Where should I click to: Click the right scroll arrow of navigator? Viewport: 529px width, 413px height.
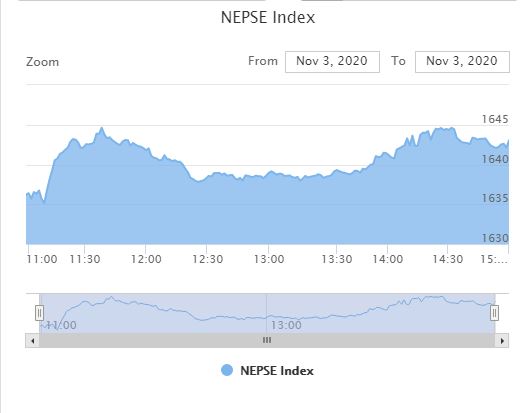pyautogui.click(x=502, y=340)
